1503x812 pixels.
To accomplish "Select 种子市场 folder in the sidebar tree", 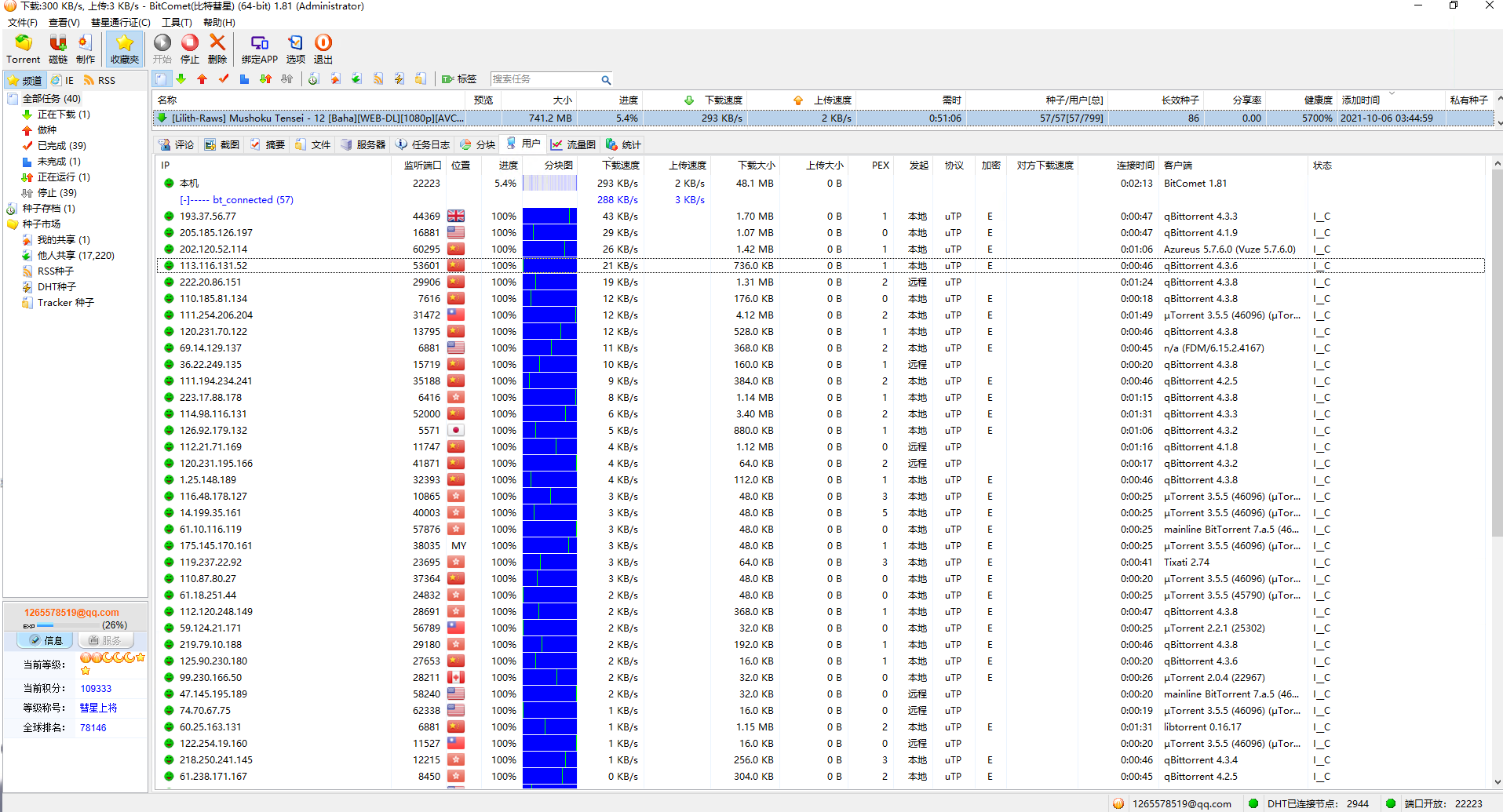I will (41, 224).
